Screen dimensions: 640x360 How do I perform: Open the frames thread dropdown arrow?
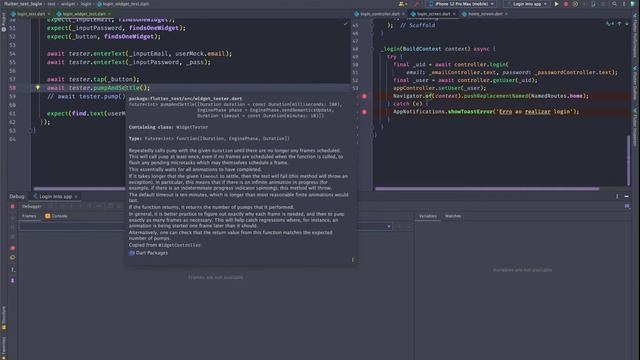pos(389,227)
